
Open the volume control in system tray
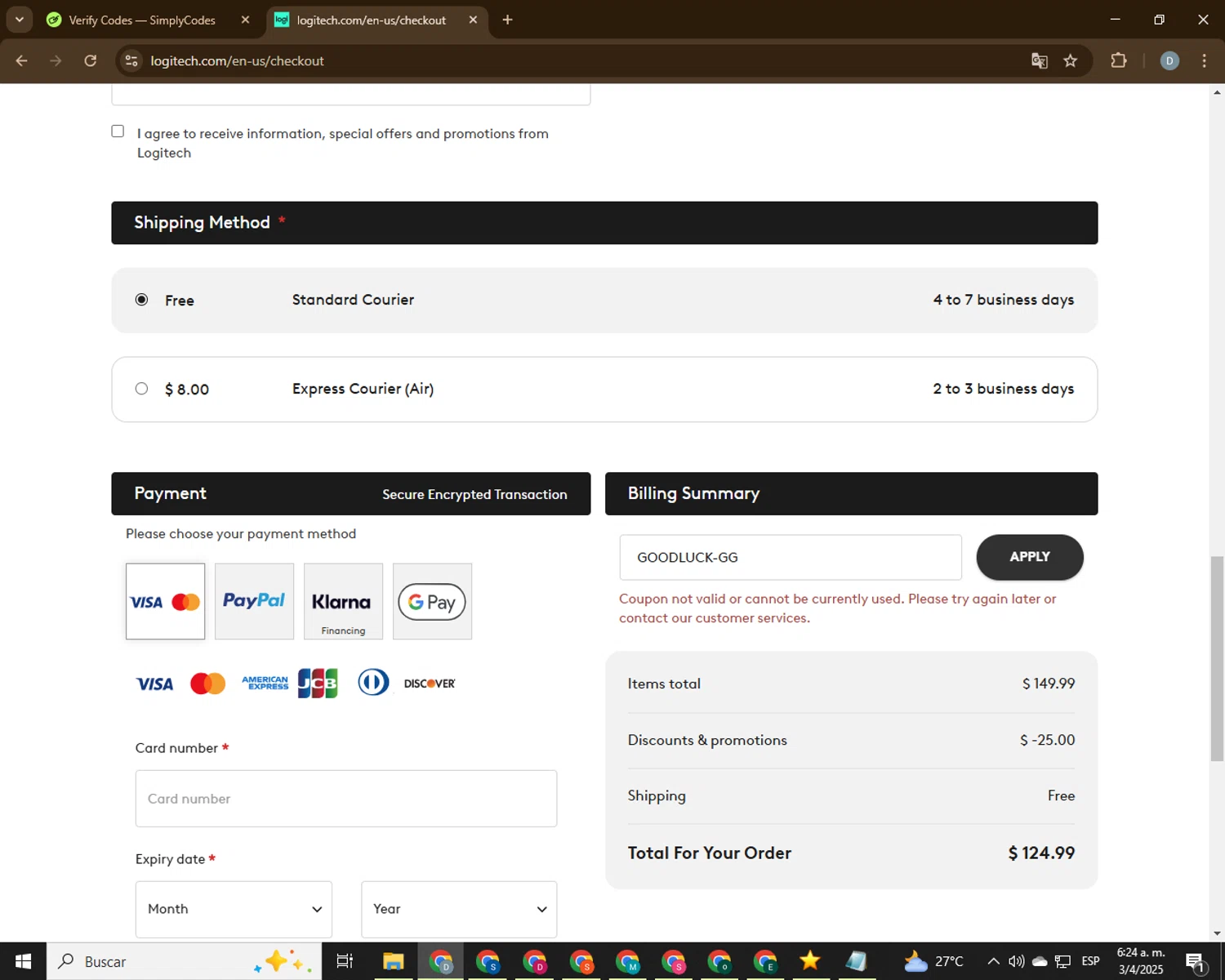(x=1016, y=961)
